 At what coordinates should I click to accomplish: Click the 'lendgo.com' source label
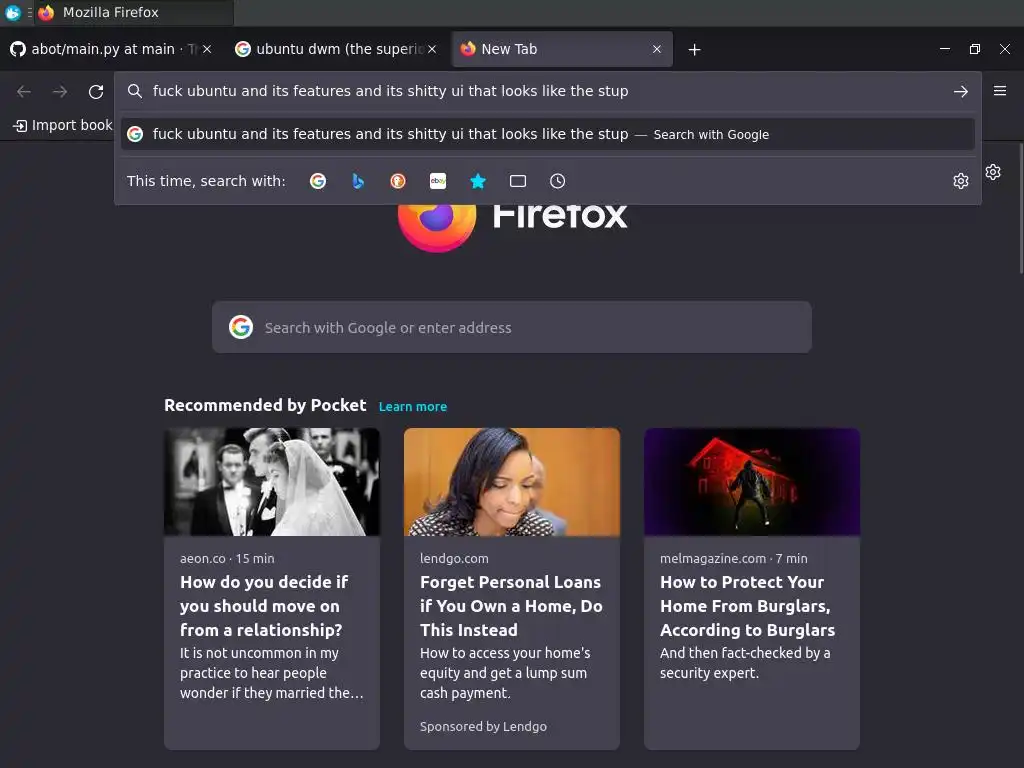coord(454,558)
